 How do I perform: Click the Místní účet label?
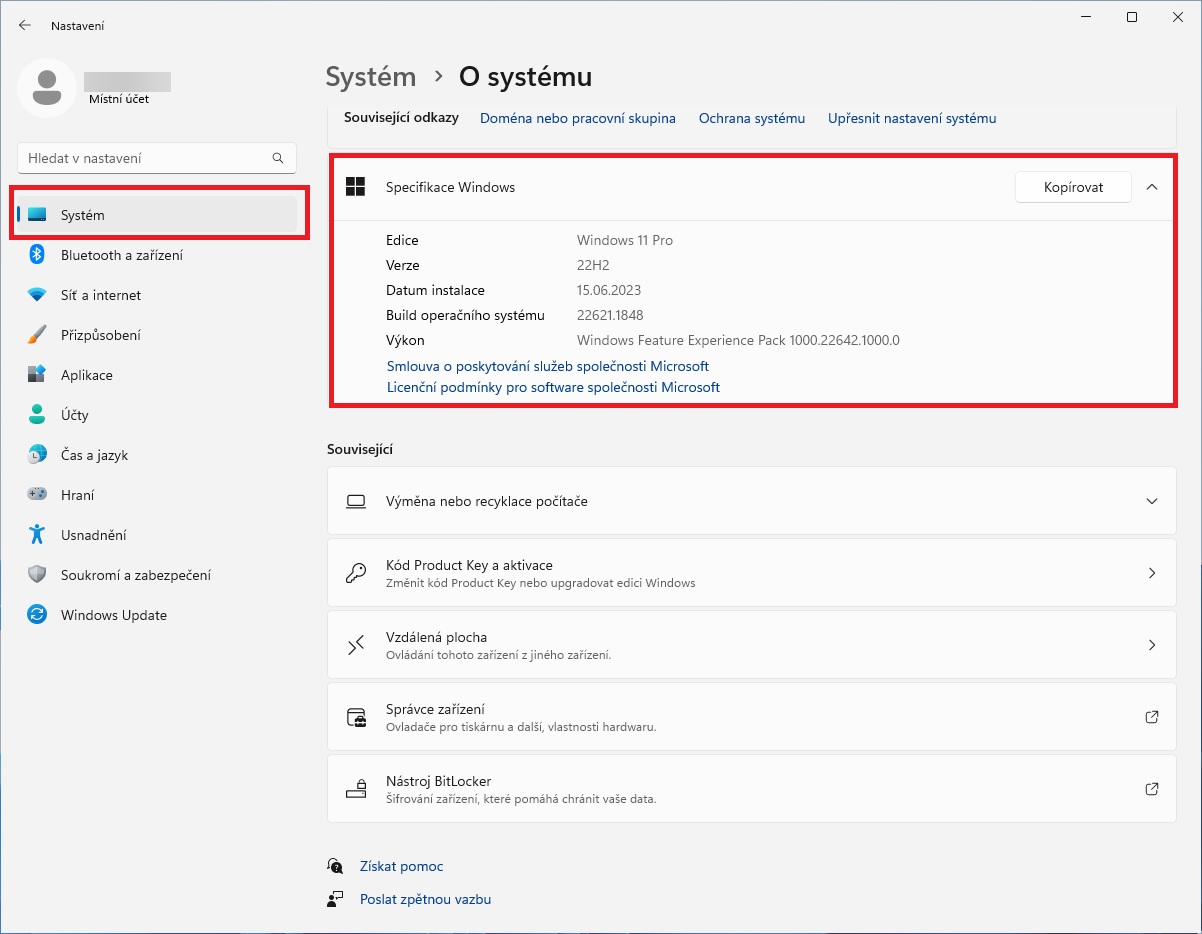(119, 99)
